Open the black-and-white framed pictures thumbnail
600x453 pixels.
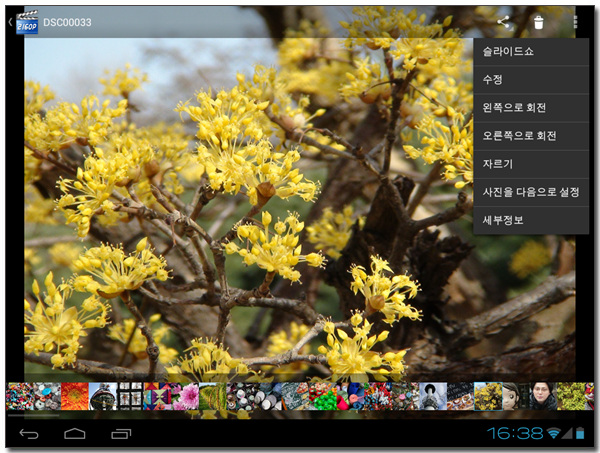coord(130,396)
